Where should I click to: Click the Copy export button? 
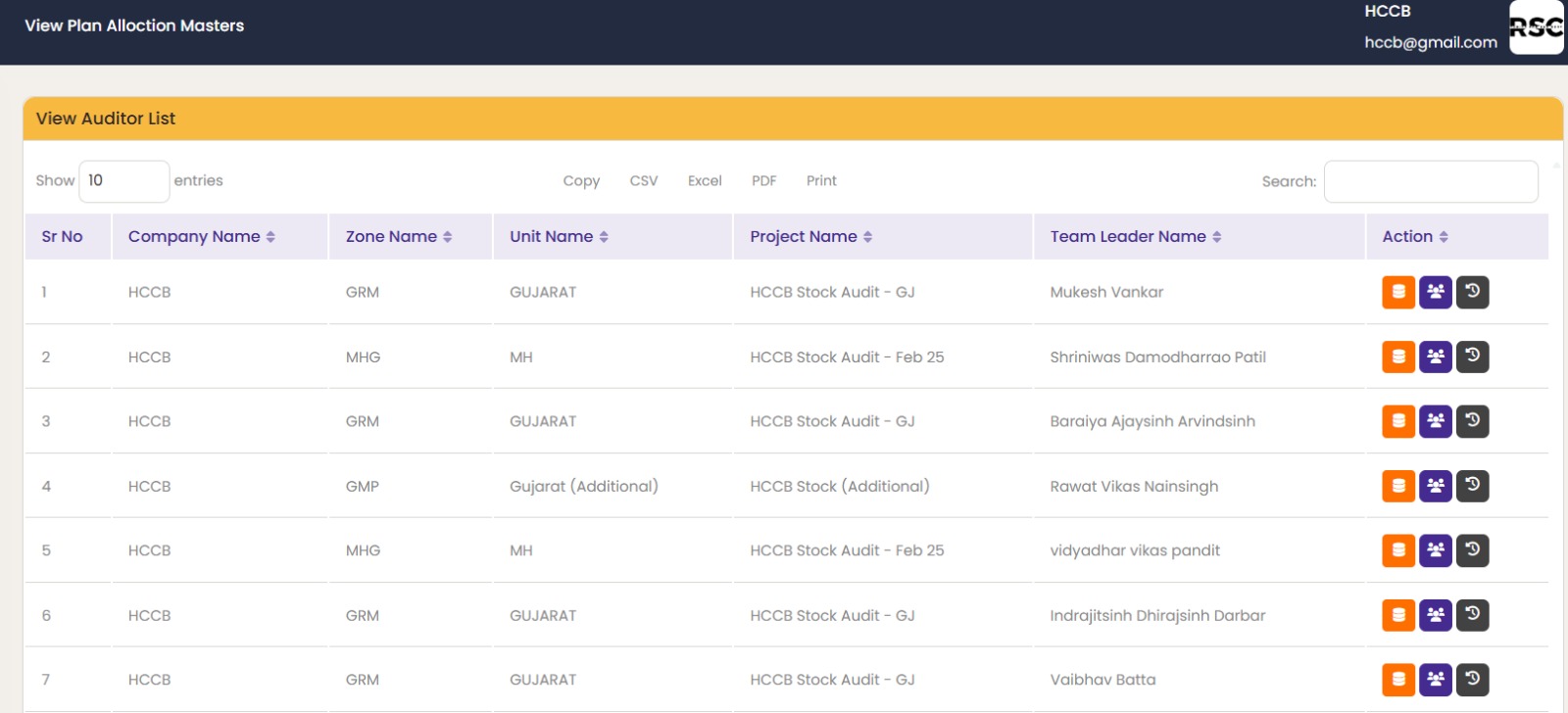581,181
